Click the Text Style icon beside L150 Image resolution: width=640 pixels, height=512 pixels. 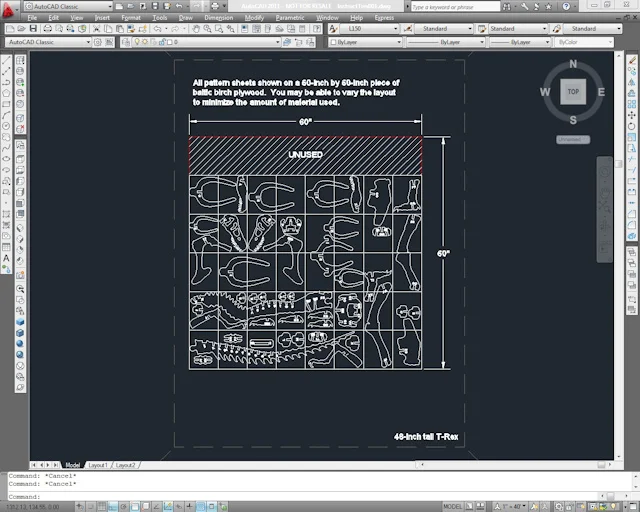tap(333, 29)
